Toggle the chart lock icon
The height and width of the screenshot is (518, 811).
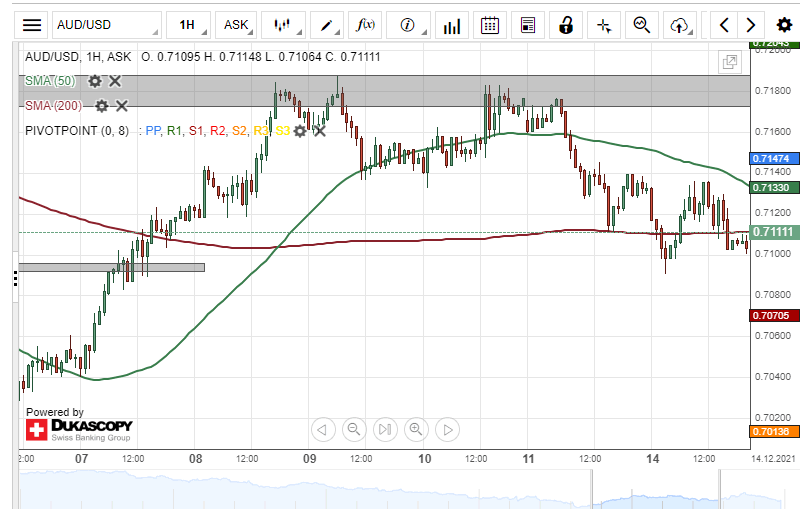[566, 25]
